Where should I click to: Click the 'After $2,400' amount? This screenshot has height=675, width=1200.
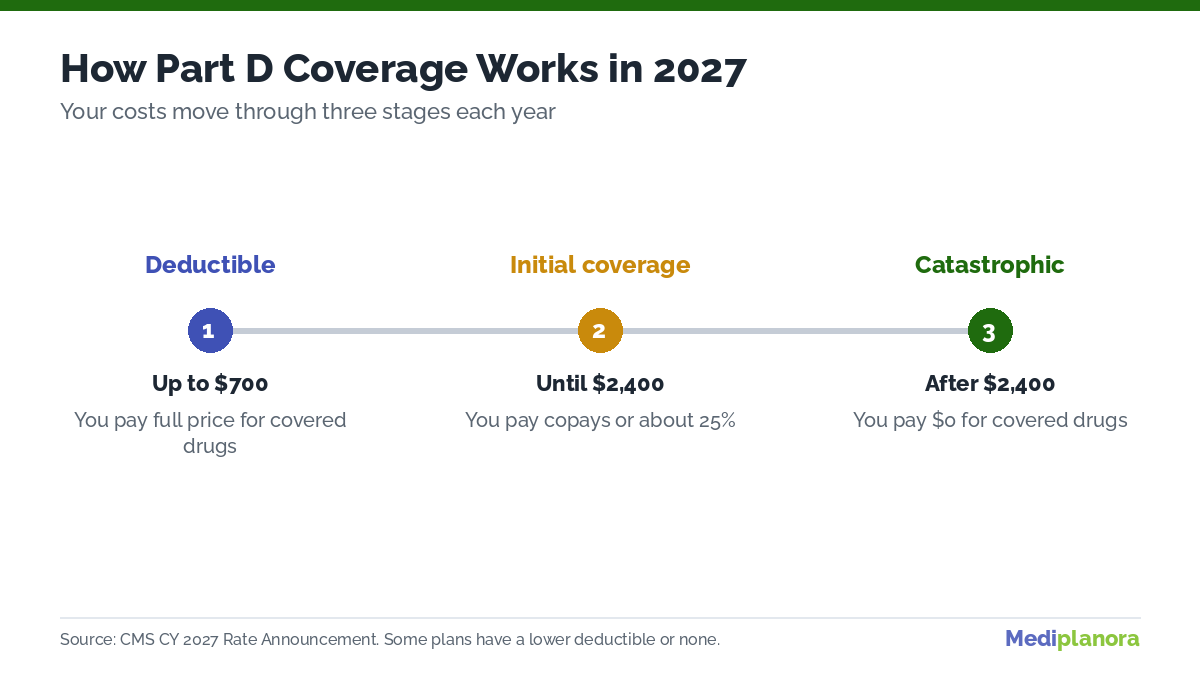click(x=990, y=384)
